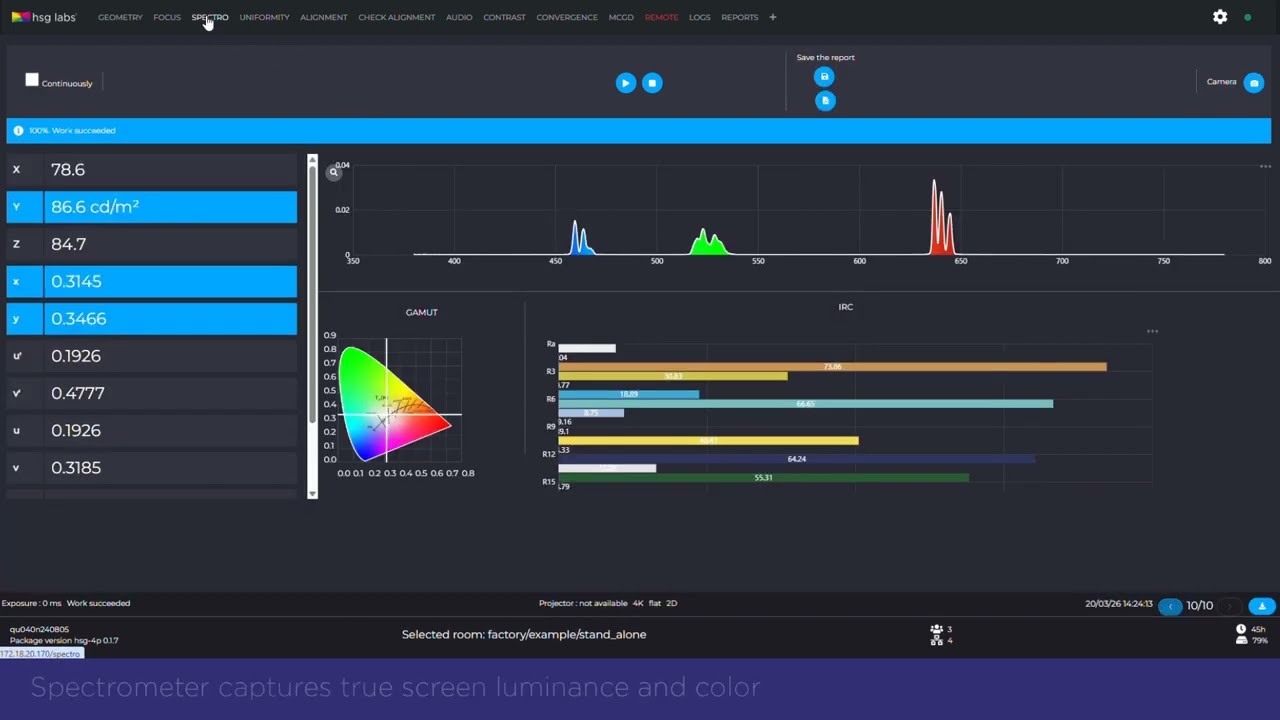The width and height of the screenshot is (1280, 720).
Task: Click the 100% Work succeeded progress bar
Action: point(639,131)
